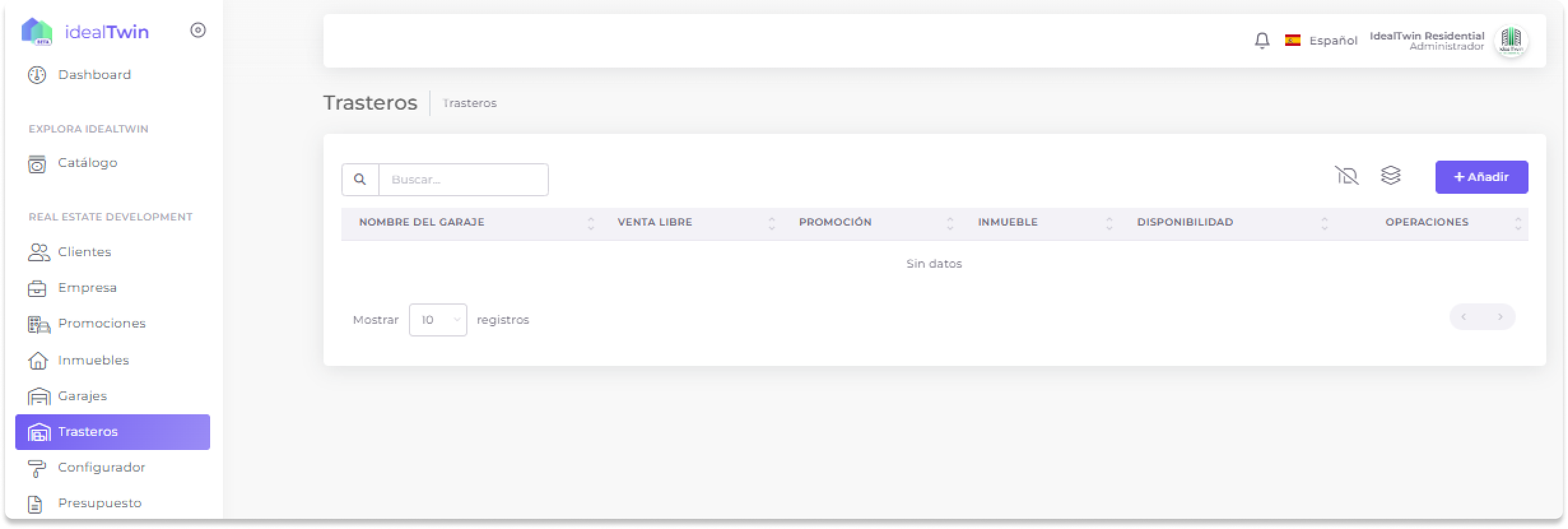Open the Español language selector

1322,41
